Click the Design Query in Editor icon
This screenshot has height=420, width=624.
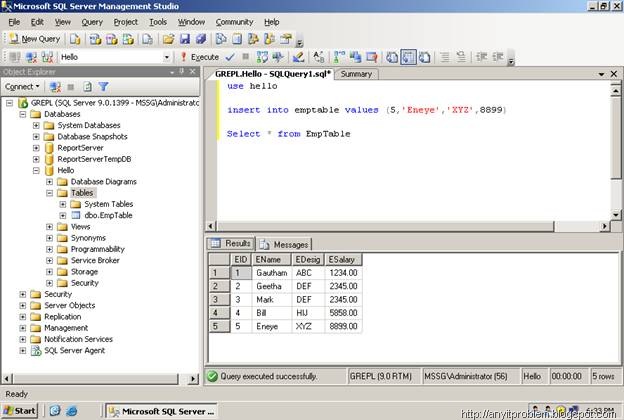click(298, 57)
